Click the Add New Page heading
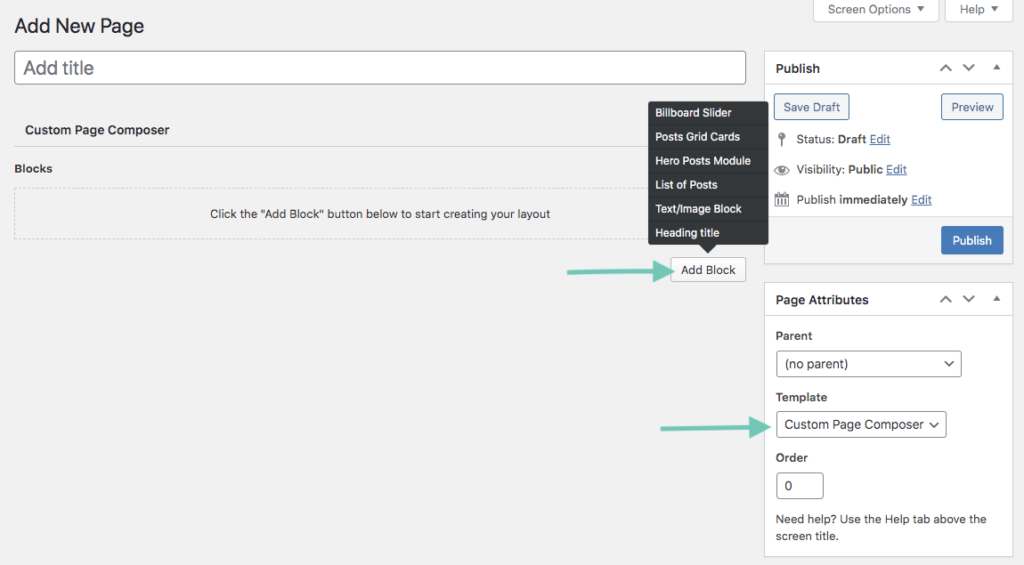1024x565 pixels. [79, 26]
